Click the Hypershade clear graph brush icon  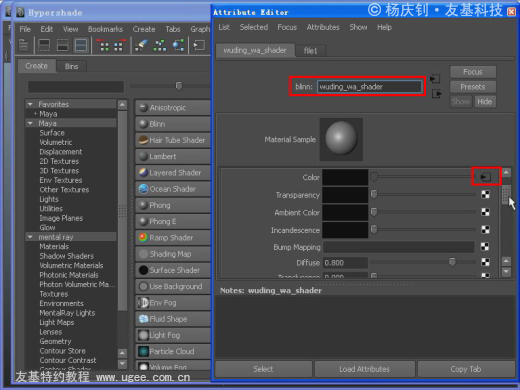click(142, 45)
